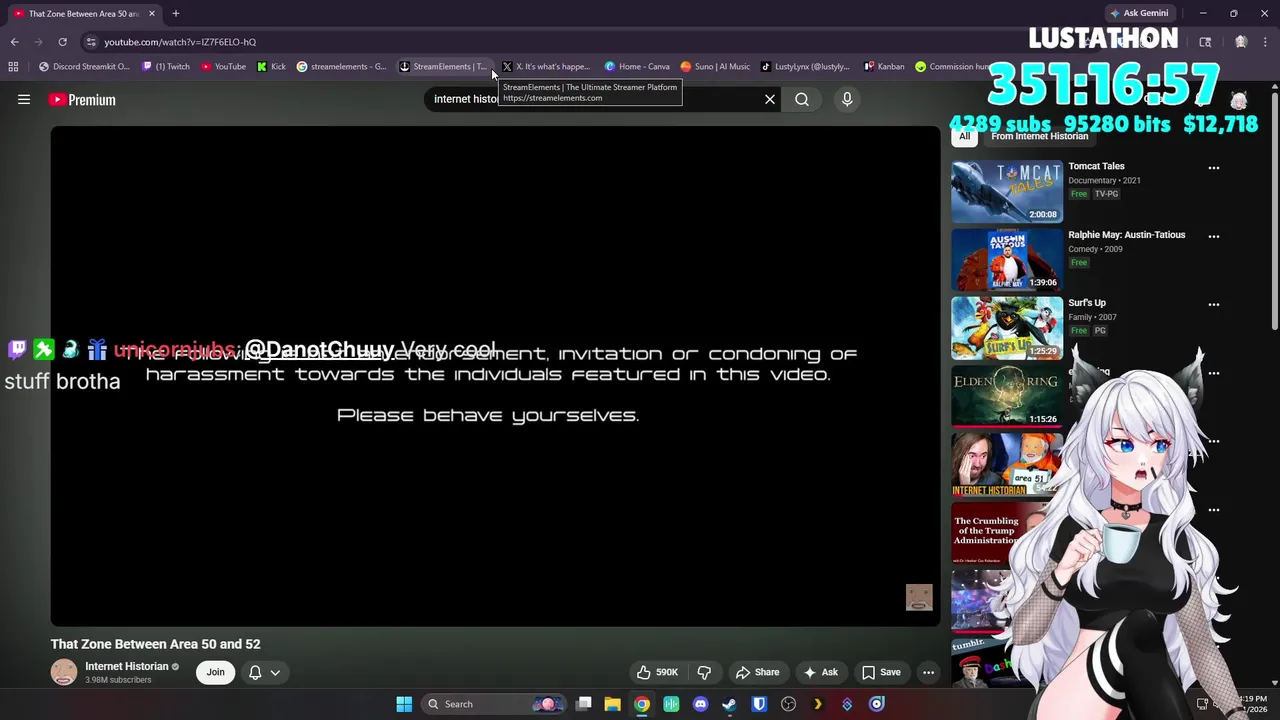1280x720 pixels.
Task: Open Elden Ring video thumbnail
Action: coord(1007,396)
